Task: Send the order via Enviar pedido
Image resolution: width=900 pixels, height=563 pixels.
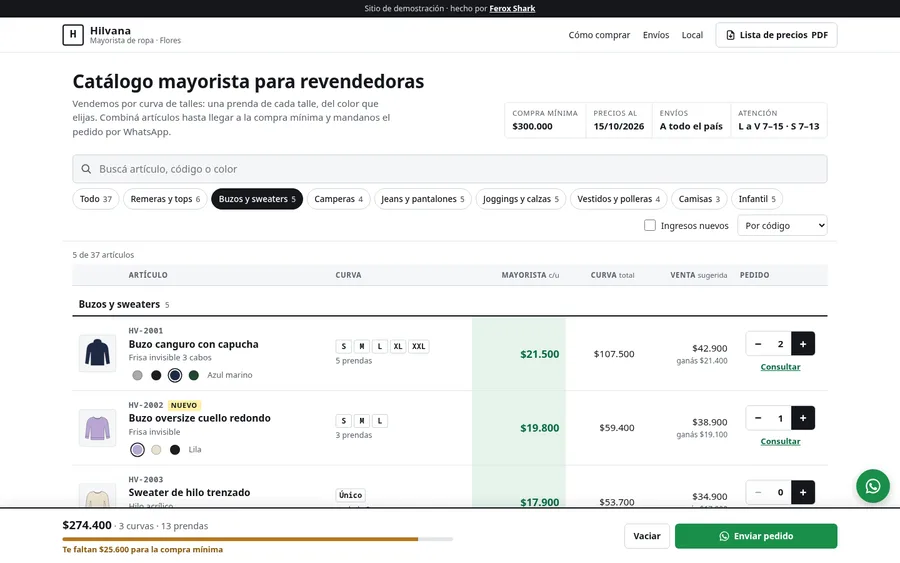Action: (756, 536)
